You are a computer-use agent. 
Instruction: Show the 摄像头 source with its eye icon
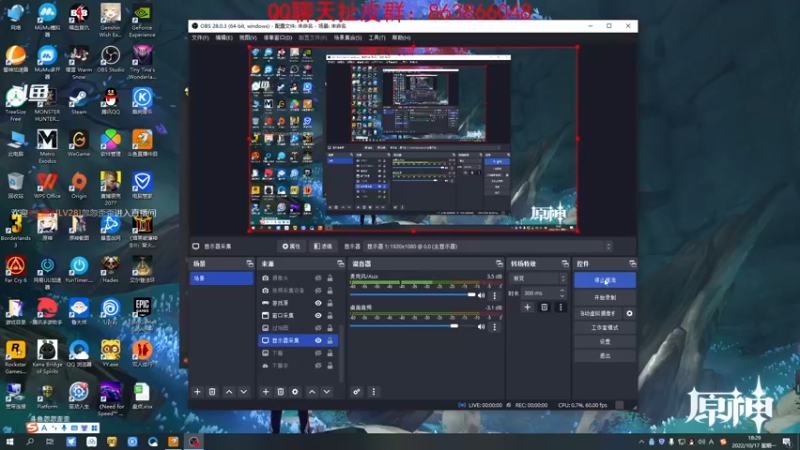tap(318, 278)
